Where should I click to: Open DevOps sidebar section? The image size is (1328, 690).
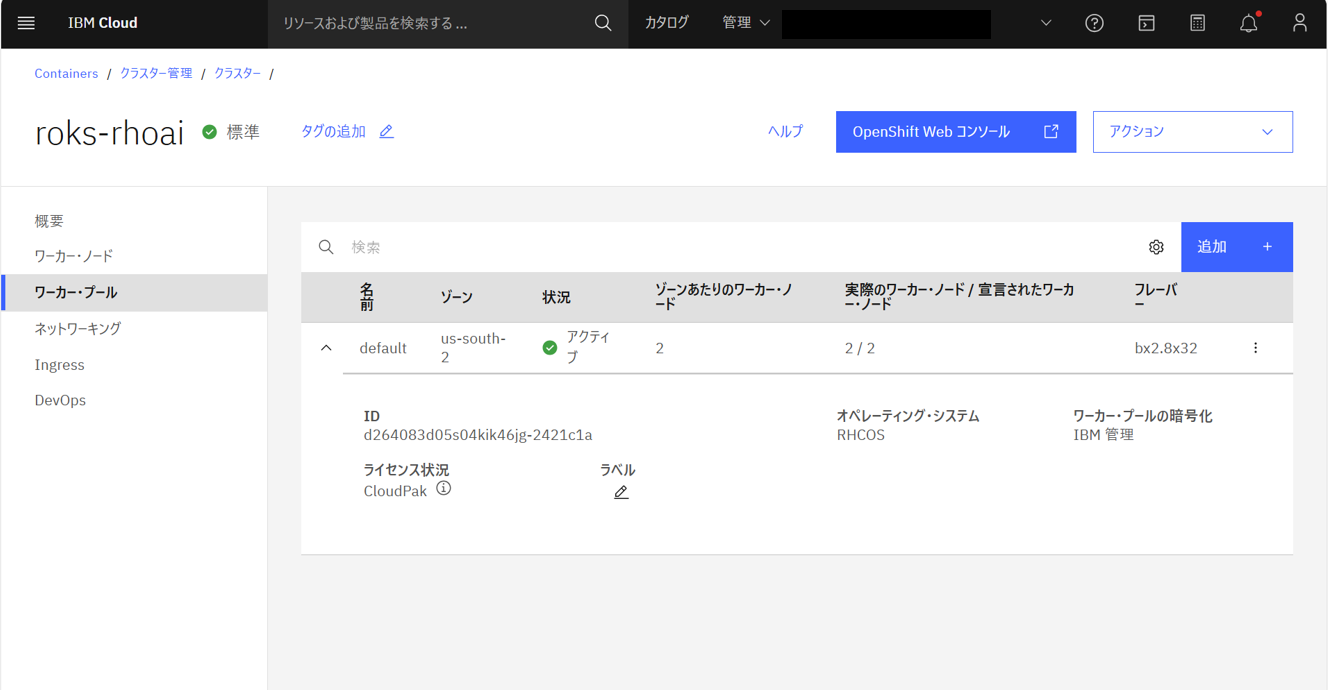coord(60,400)
